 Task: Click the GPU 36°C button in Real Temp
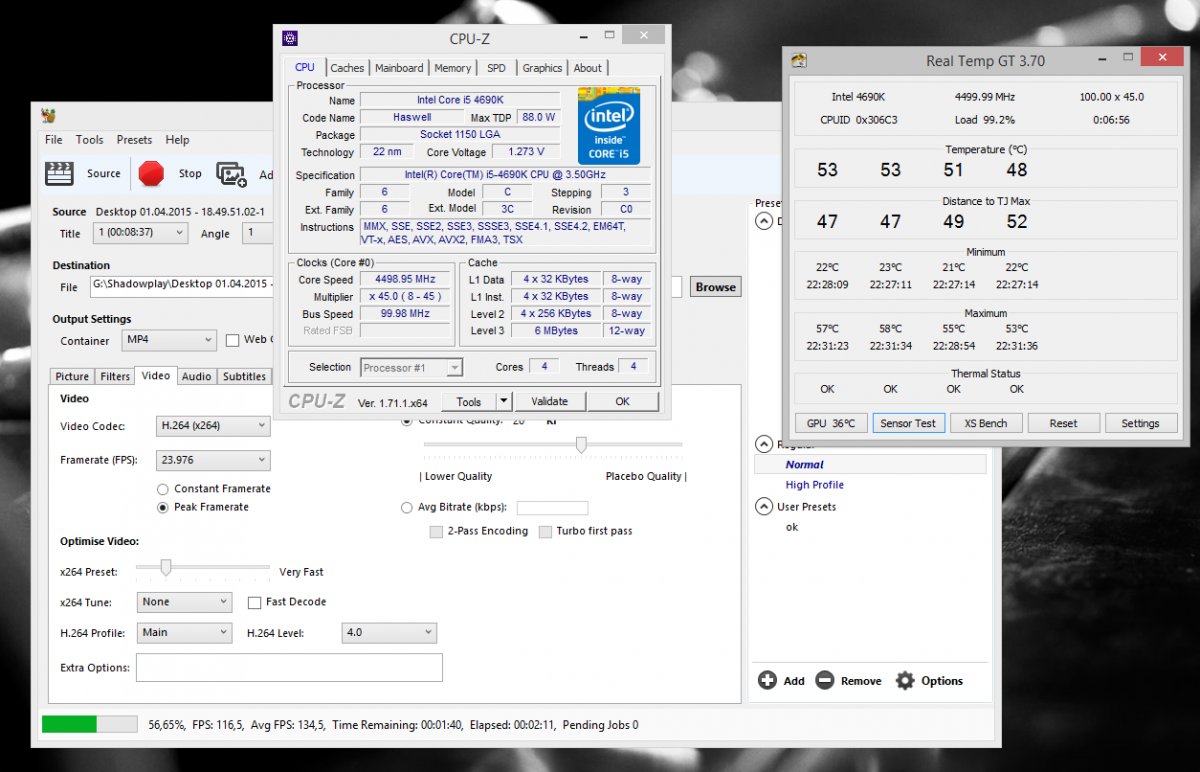[831, 423]
